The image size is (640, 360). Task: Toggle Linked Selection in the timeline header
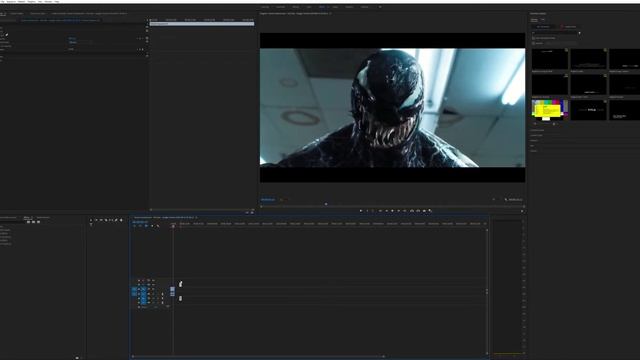(x=146, y=226)
